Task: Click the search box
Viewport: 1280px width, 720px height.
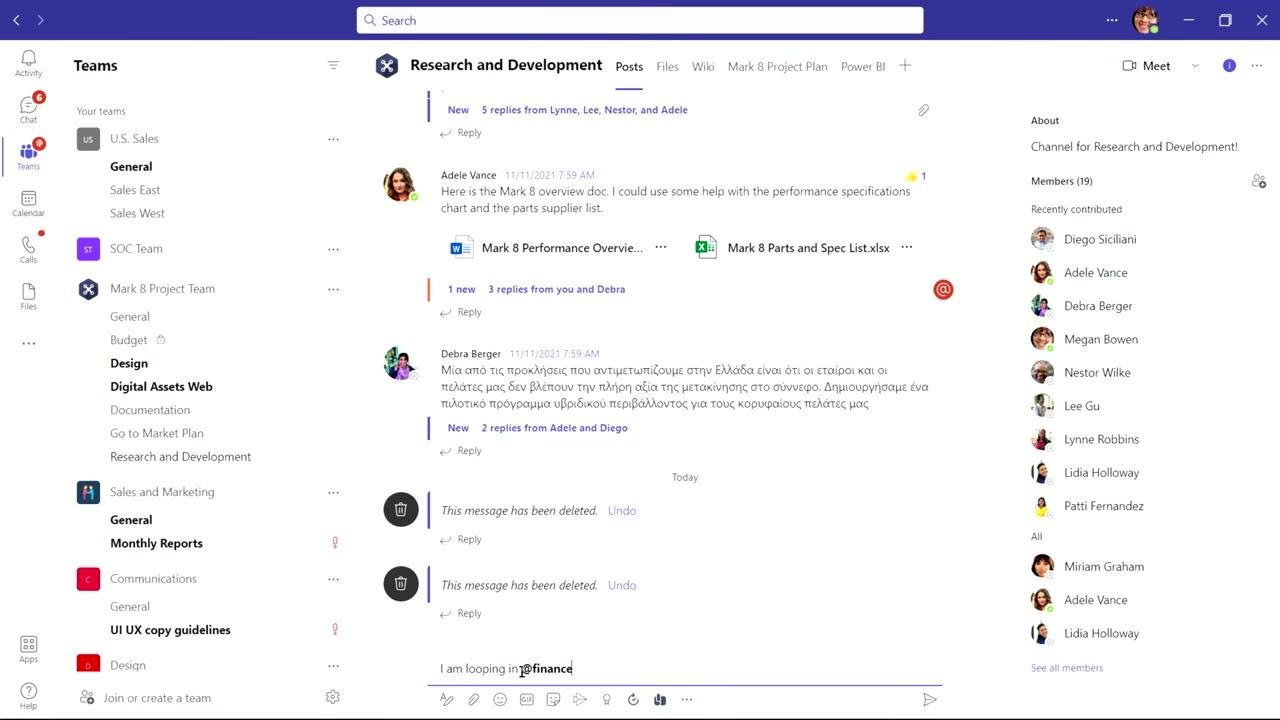Action: (x=640, y=20)
